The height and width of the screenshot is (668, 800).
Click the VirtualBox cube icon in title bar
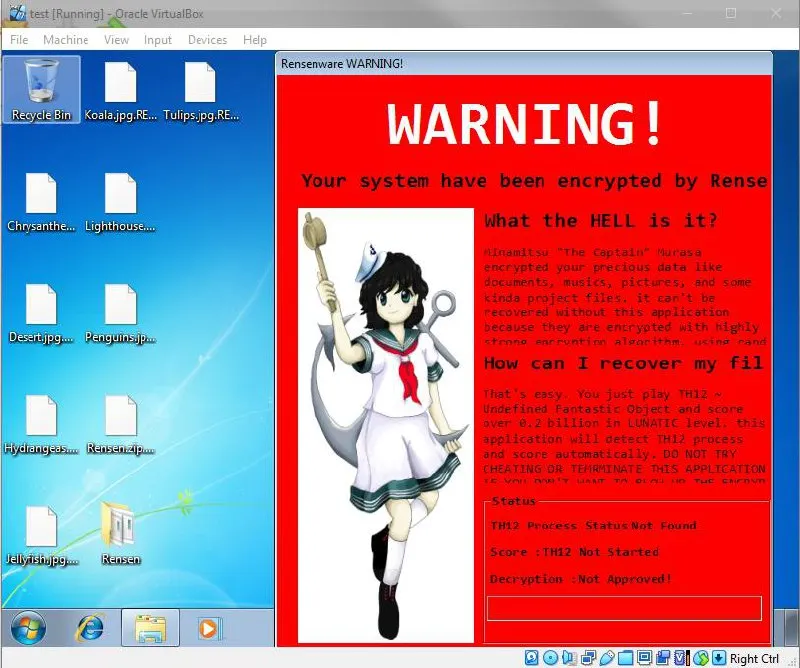[16, 13]
